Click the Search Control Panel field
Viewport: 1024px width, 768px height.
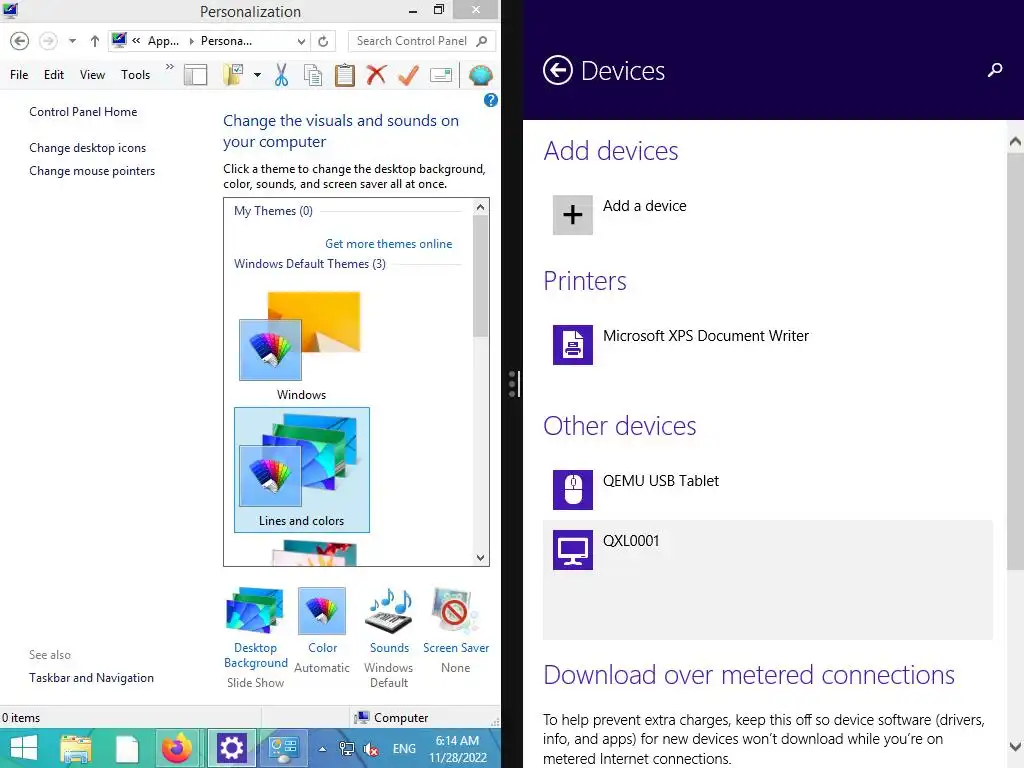[421, 41]
